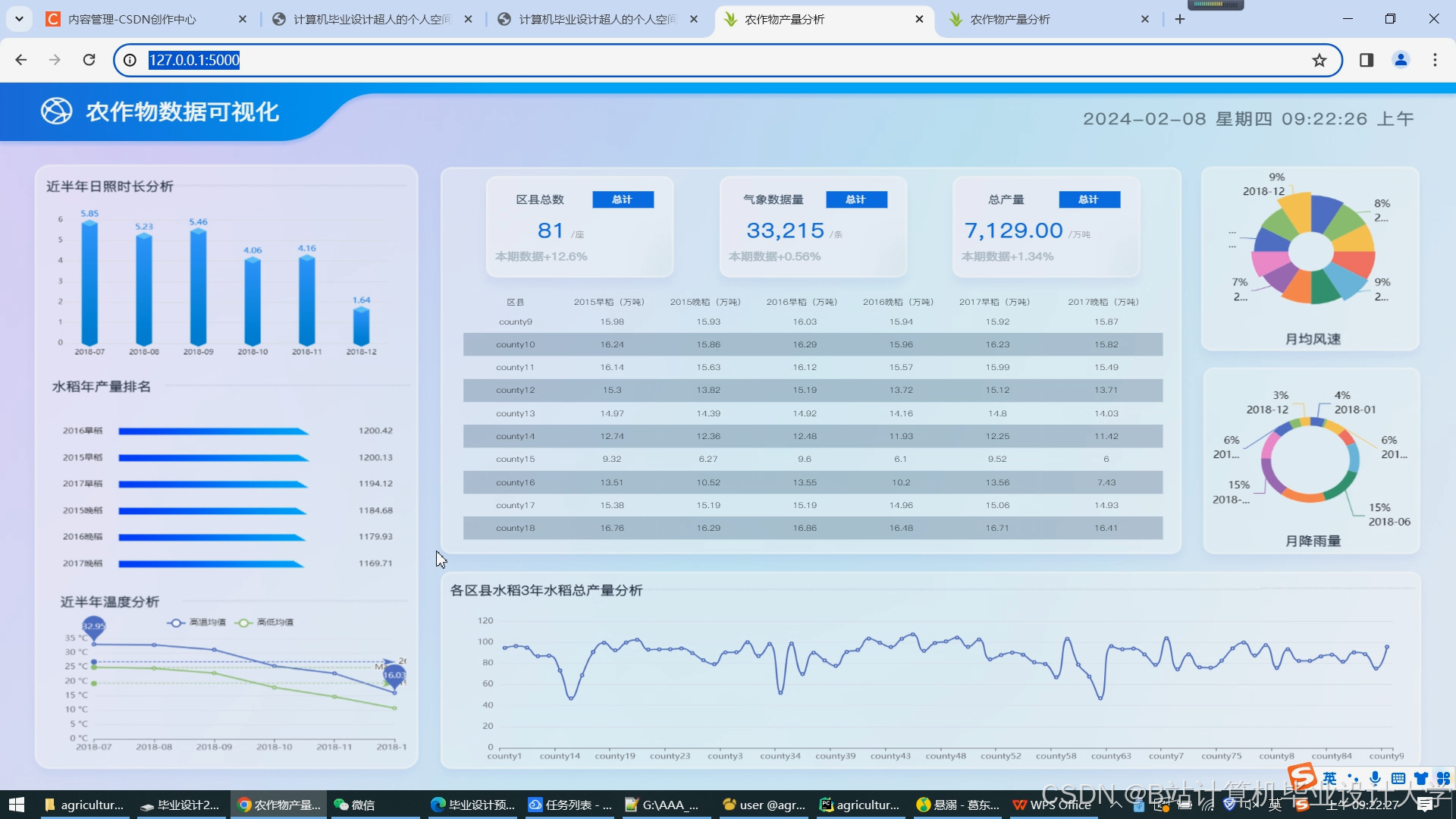Click the site information icon in address bar

tap(130, 60)
